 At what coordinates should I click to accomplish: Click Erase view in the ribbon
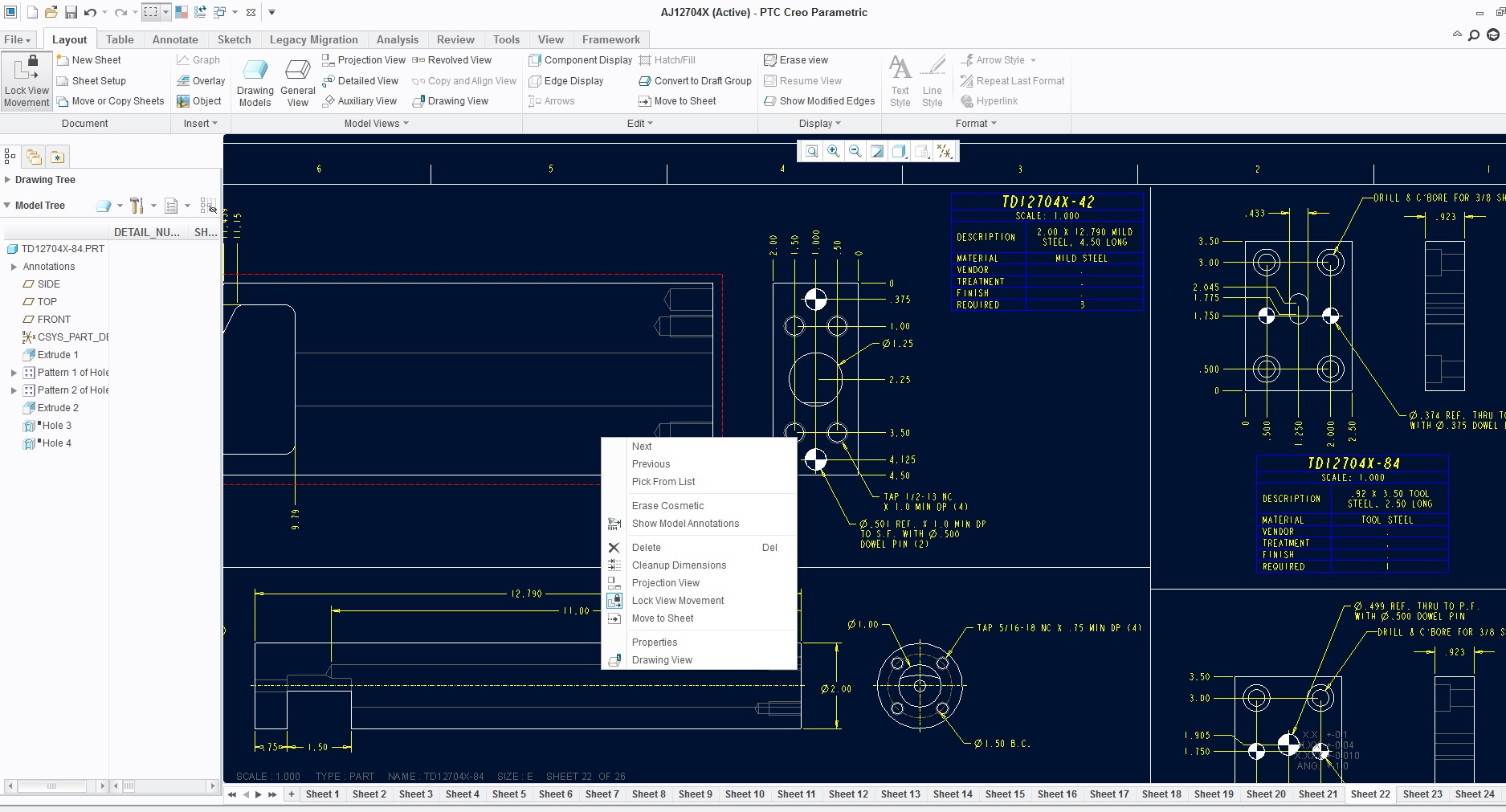pyautogui.click(x=796, y=60)
